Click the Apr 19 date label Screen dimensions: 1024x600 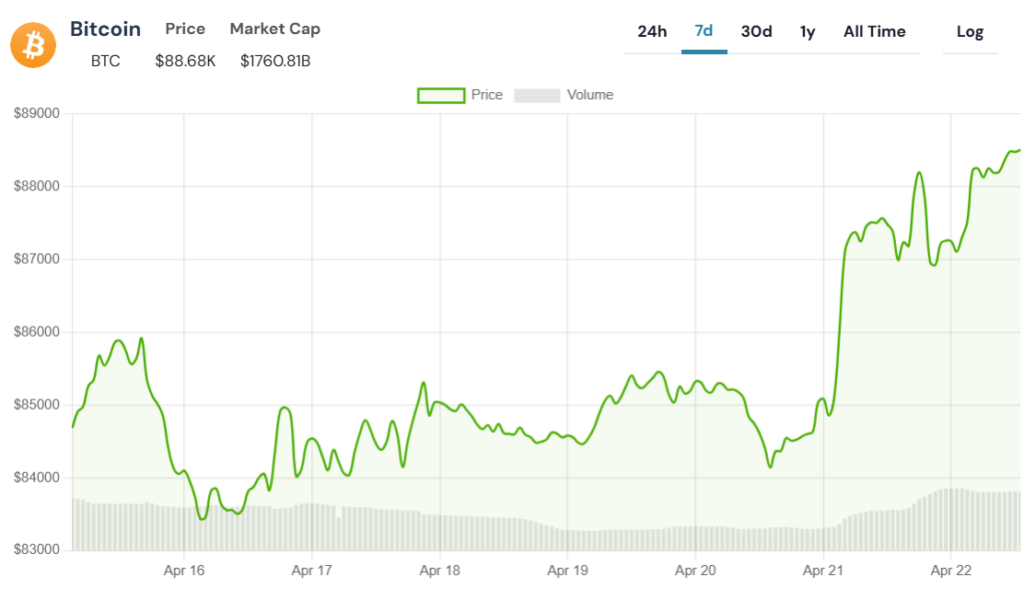coord(568,571)
